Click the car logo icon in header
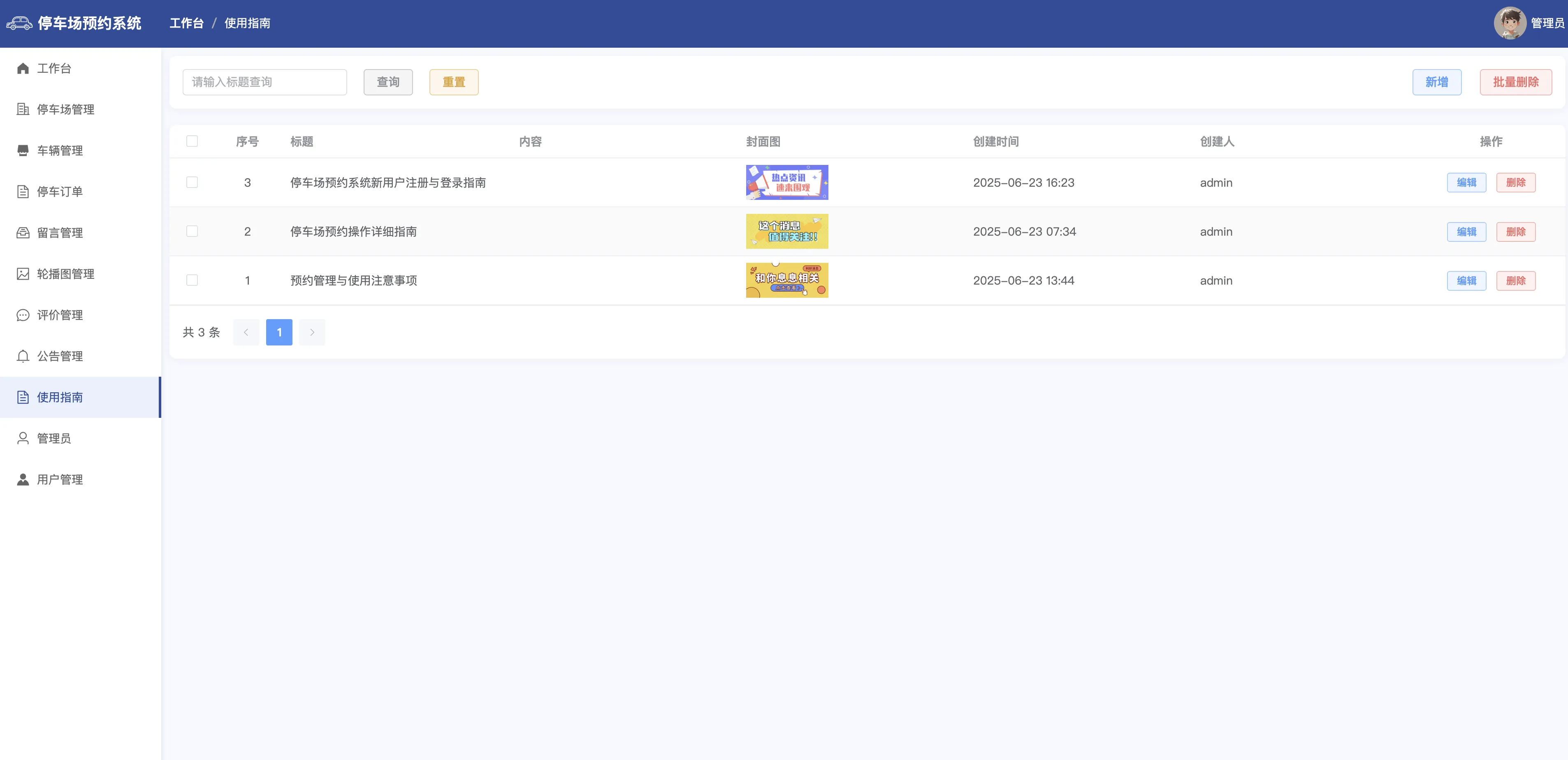The image size is (1568, 760). pos(19,23)
